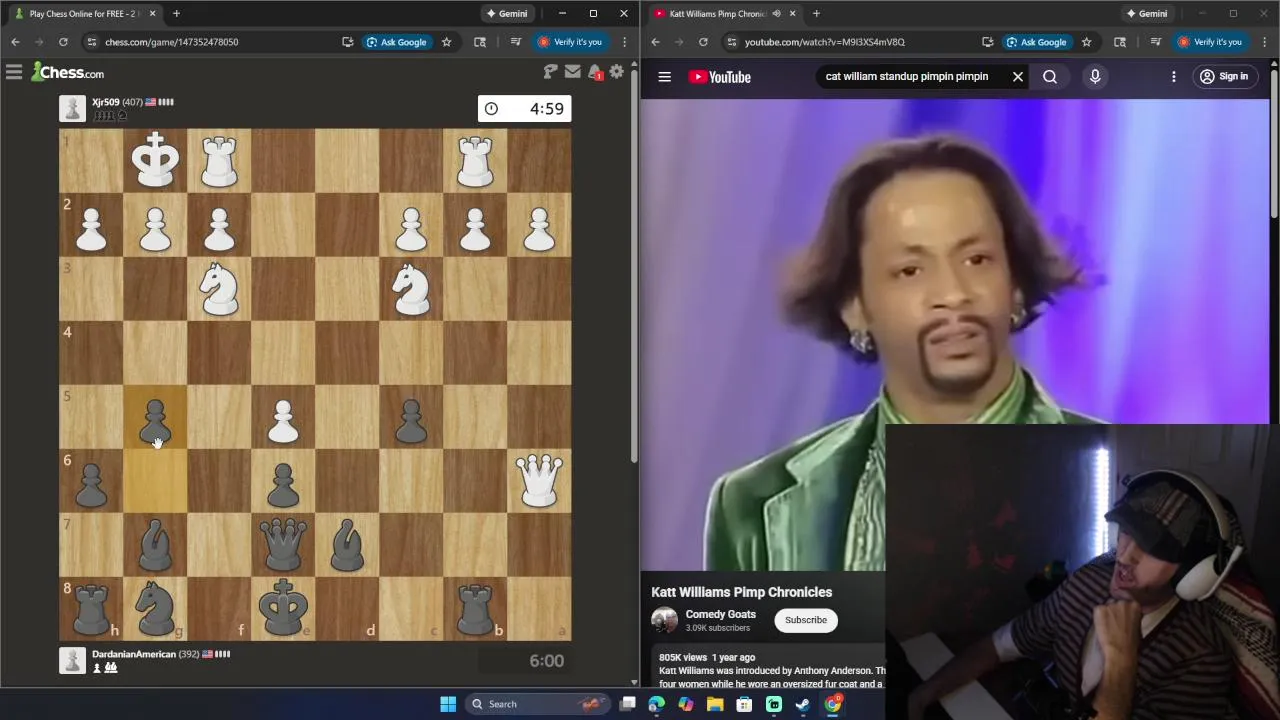This screenshot has width=1280, height=720.
Task: Open the Chess.com hamburger menu
Action: (x=14, y=72)
